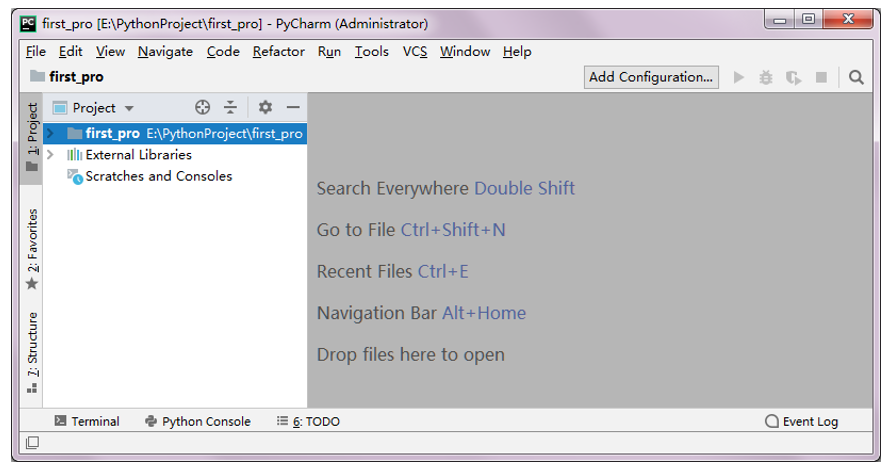The width and height of the screenshot is (895, 474).
Task: Open the Window menu
Action: [465, 51]
